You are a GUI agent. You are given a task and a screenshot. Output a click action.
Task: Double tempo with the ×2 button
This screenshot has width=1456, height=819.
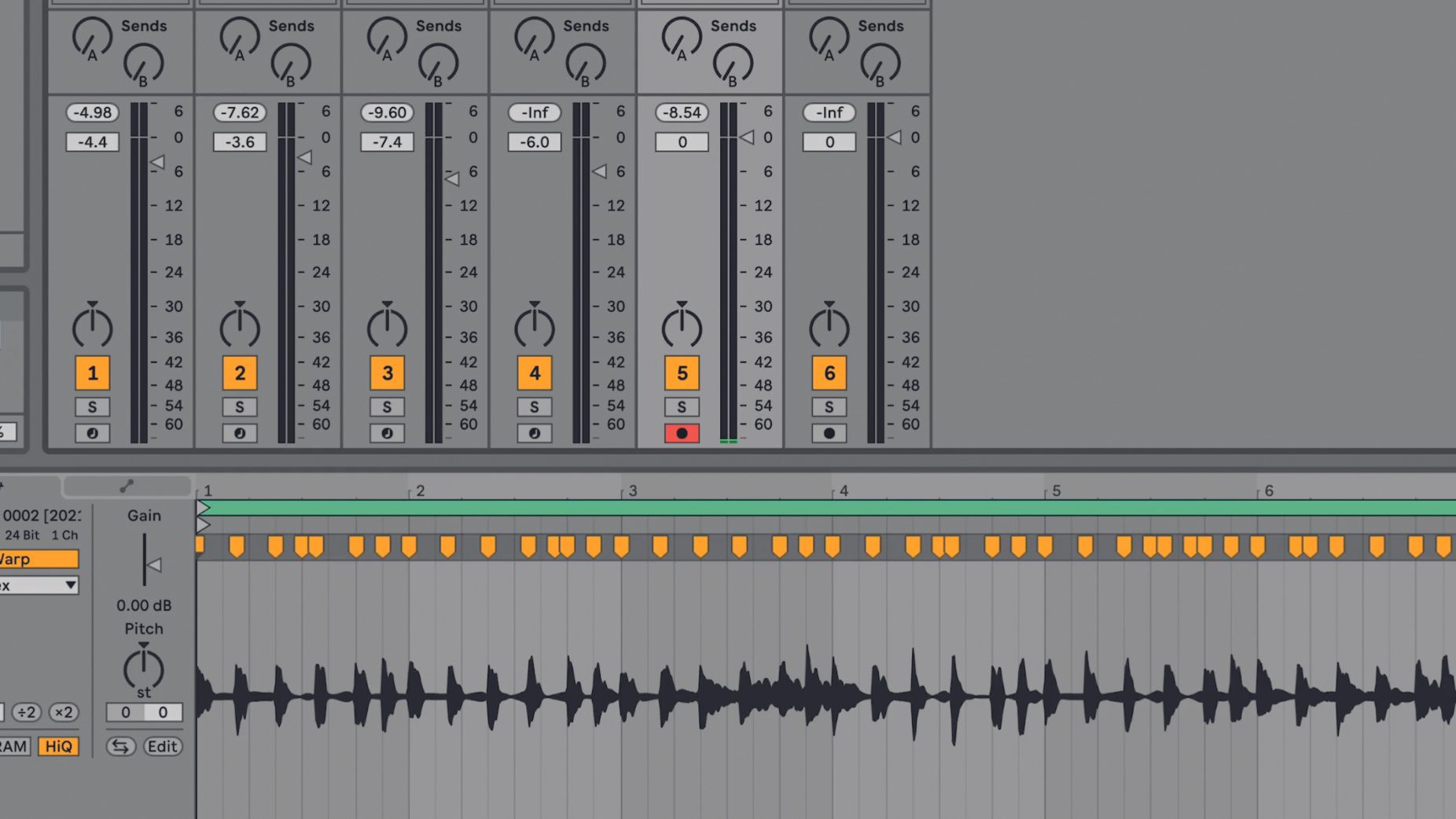click(63, 712)
